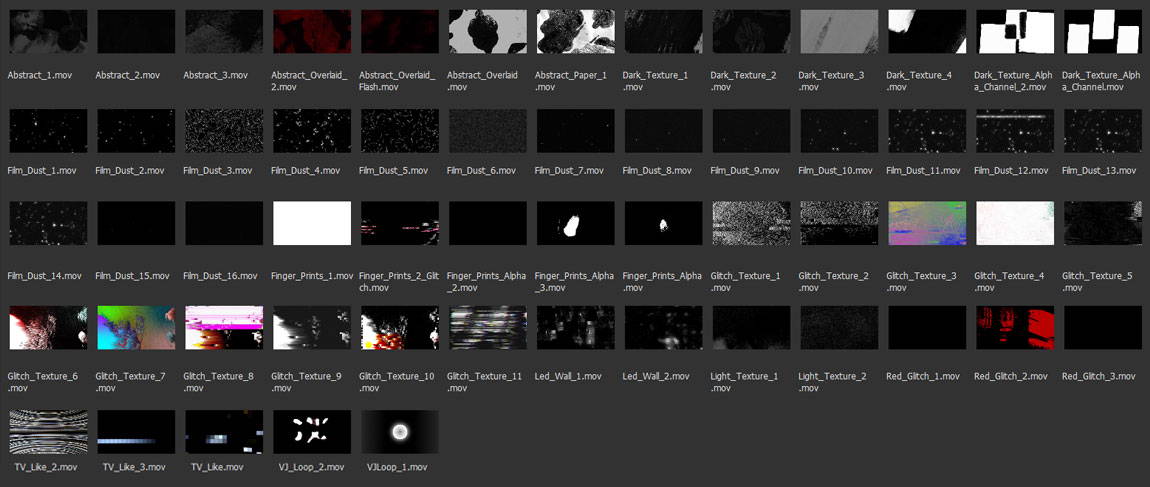This screenshot has height=487, width=1150.
Task: Select the VJ_Loop_2.mov thumbnail
Action: click(x=312, y=432)
